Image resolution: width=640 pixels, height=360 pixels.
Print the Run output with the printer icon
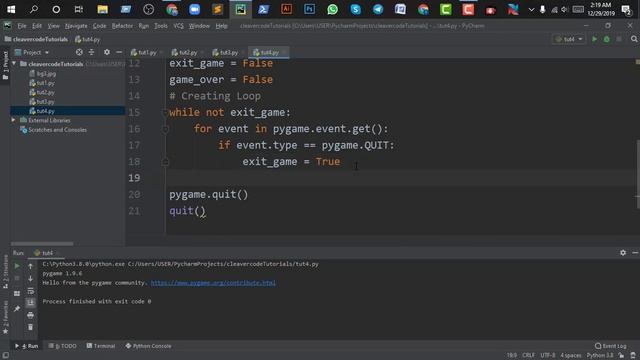[x=31, y=315]
